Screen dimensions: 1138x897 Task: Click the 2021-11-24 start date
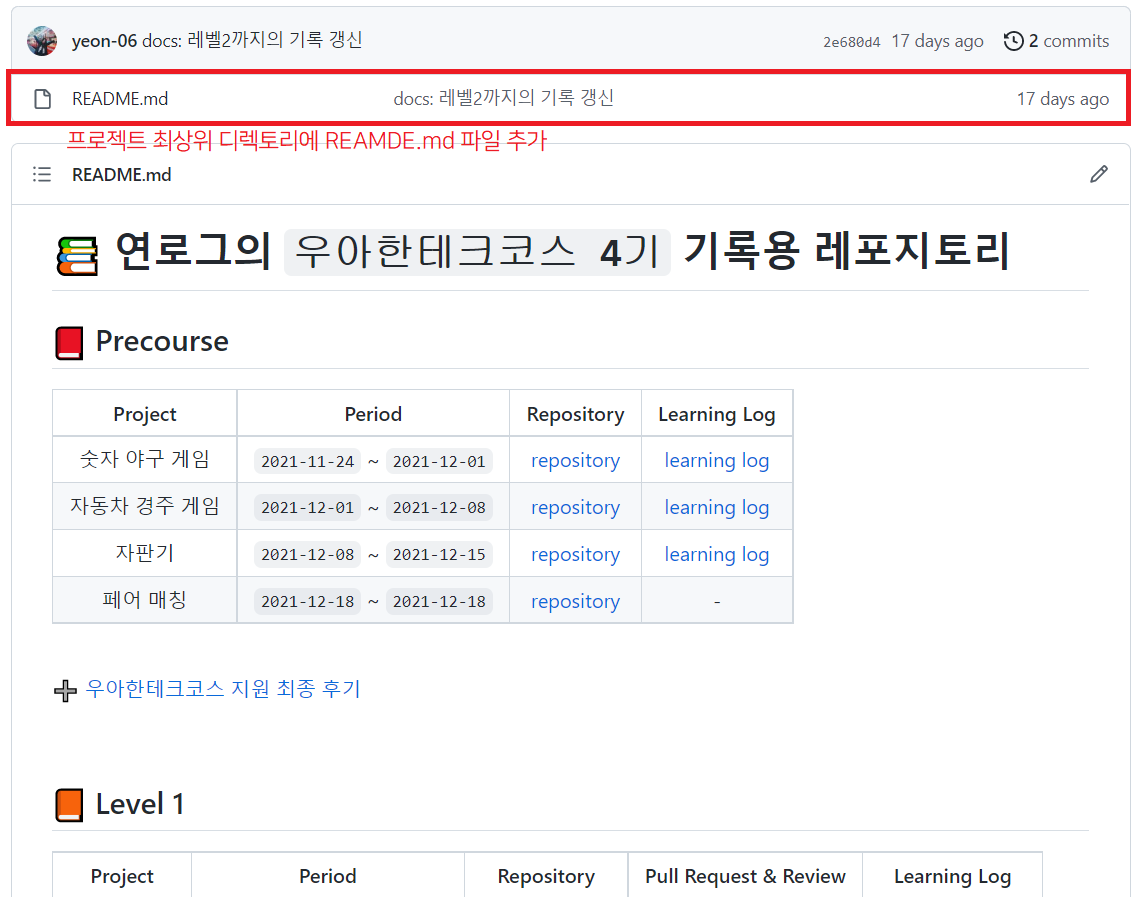[308, 462]
